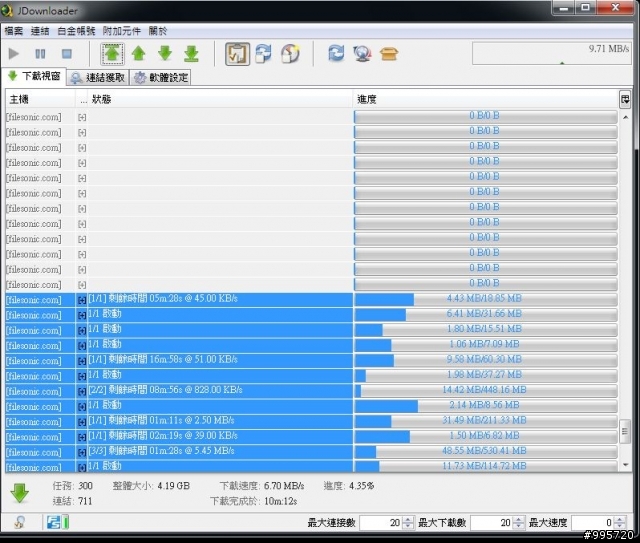
Task: Switch to the 連結獲取 tab
Action: pos(98,78)
